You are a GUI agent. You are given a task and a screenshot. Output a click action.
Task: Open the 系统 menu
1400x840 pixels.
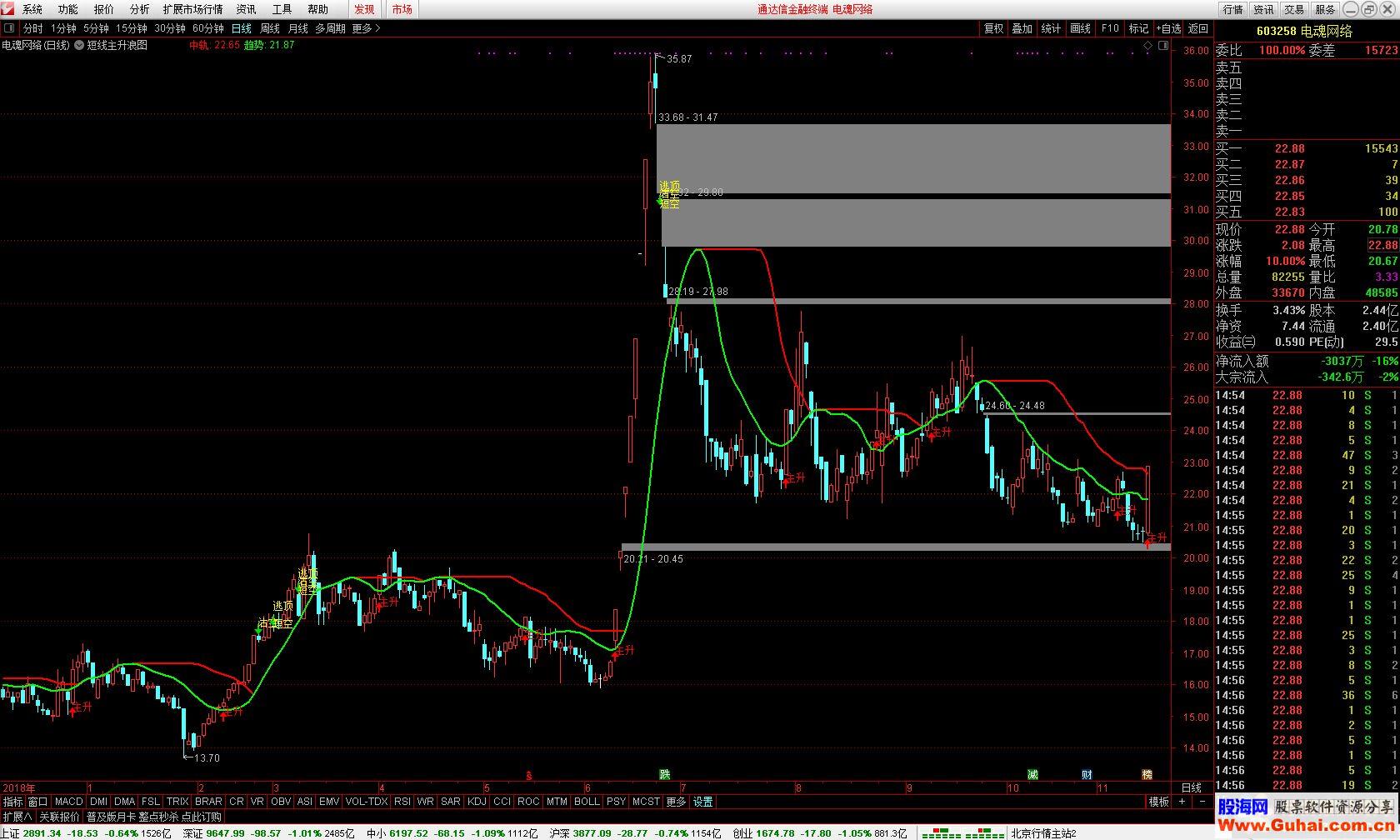[32, 9]
